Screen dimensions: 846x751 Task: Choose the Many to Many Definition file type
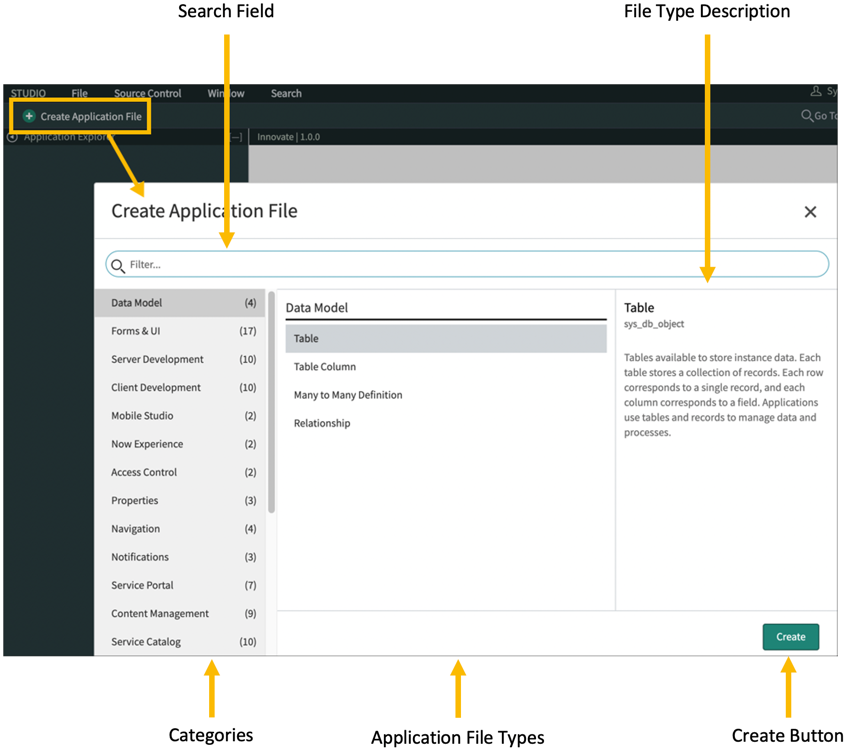348,395
